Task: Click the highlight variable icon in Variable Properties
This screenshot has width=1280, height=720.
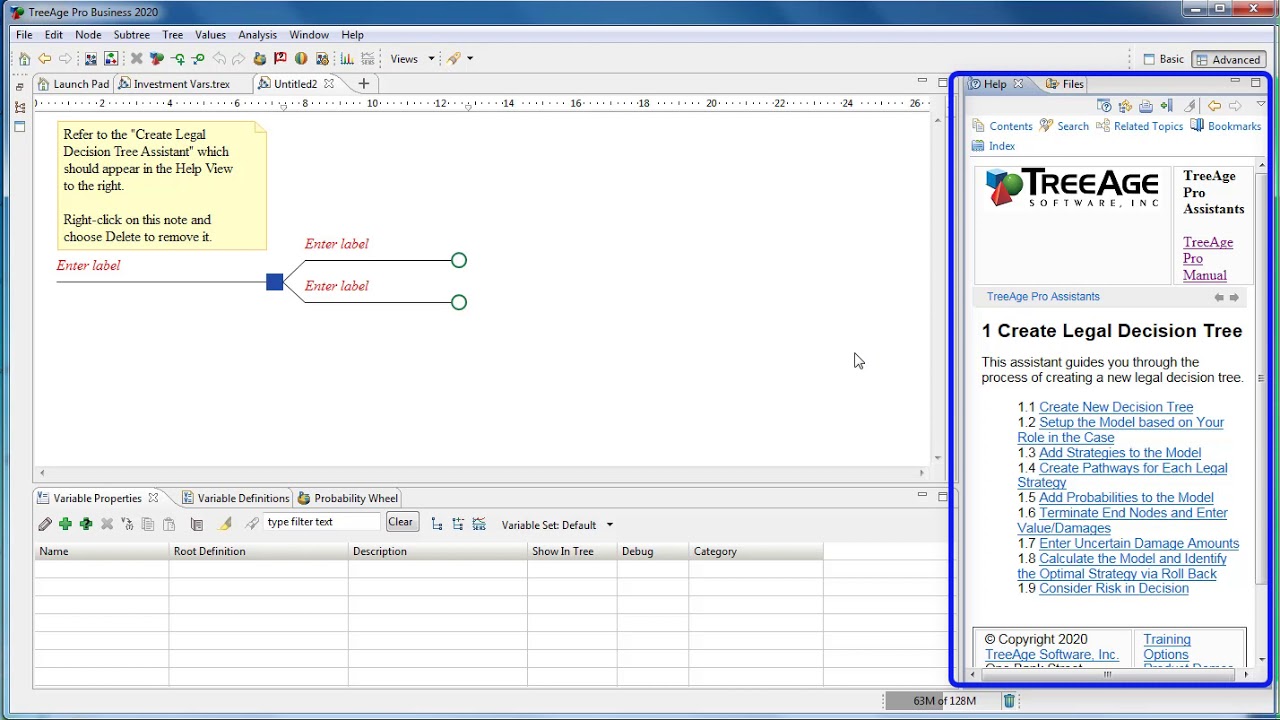Action: point(226,524)
